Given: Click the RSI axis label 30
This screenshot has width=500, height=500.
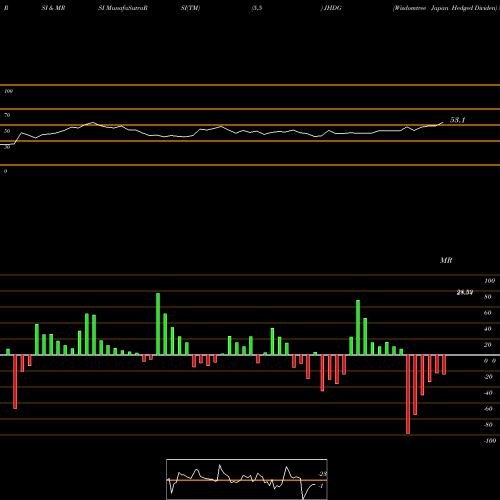Looking at the screenshot, I should [x=7, y=147].
